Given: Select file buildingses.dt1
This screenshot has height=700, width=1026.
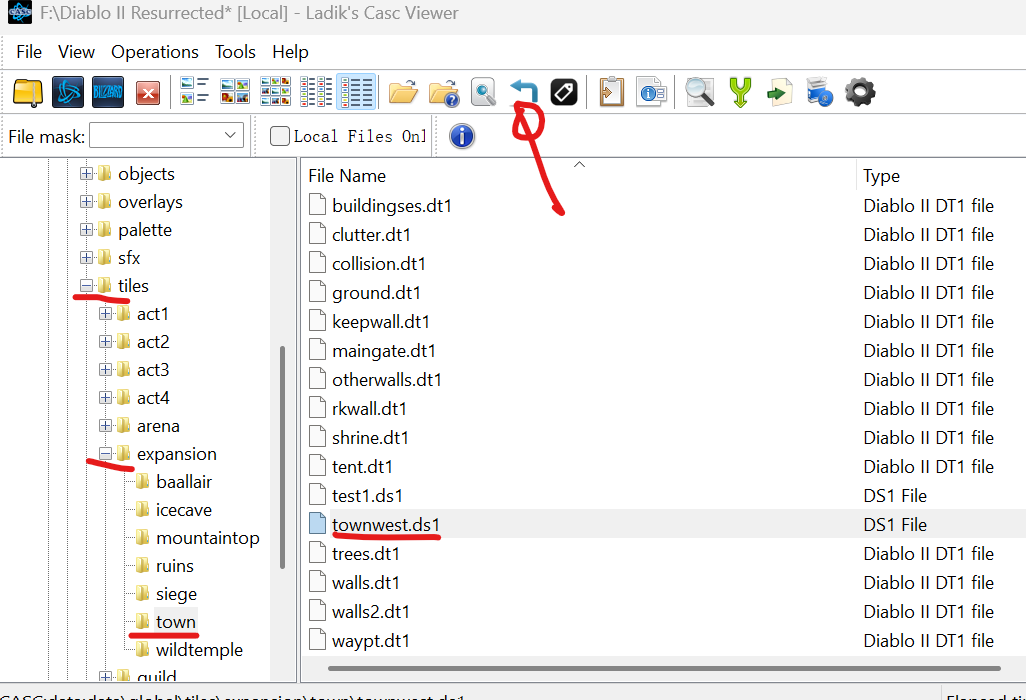Looking at the screenshot, I should tap(391, 206).
